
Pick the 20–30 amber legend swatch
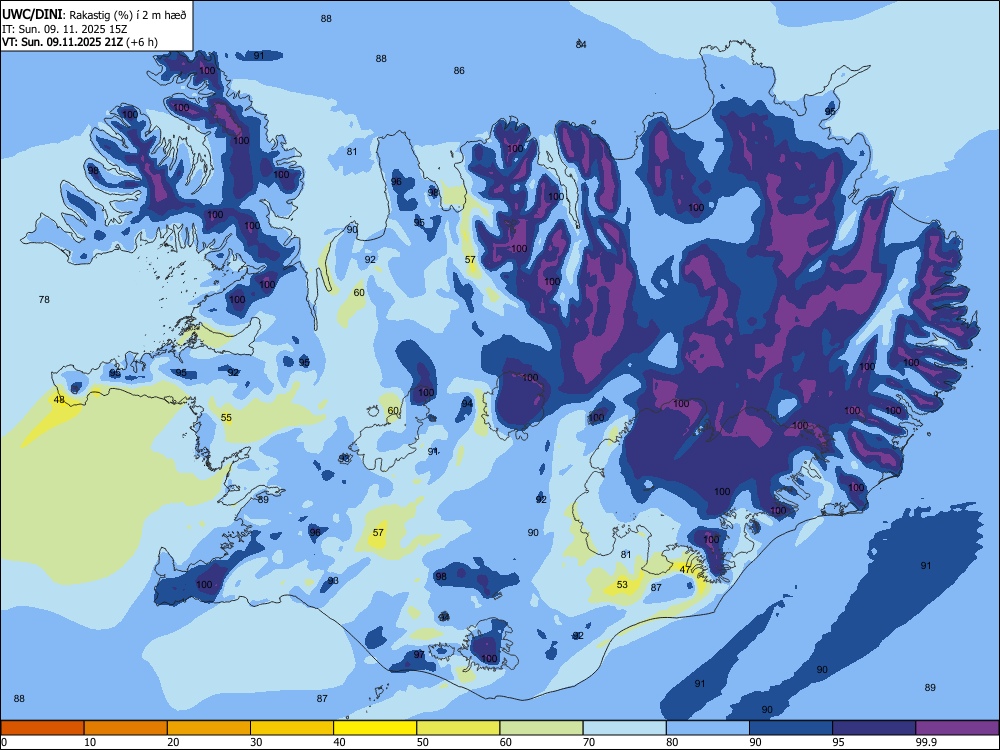point(209,728)
